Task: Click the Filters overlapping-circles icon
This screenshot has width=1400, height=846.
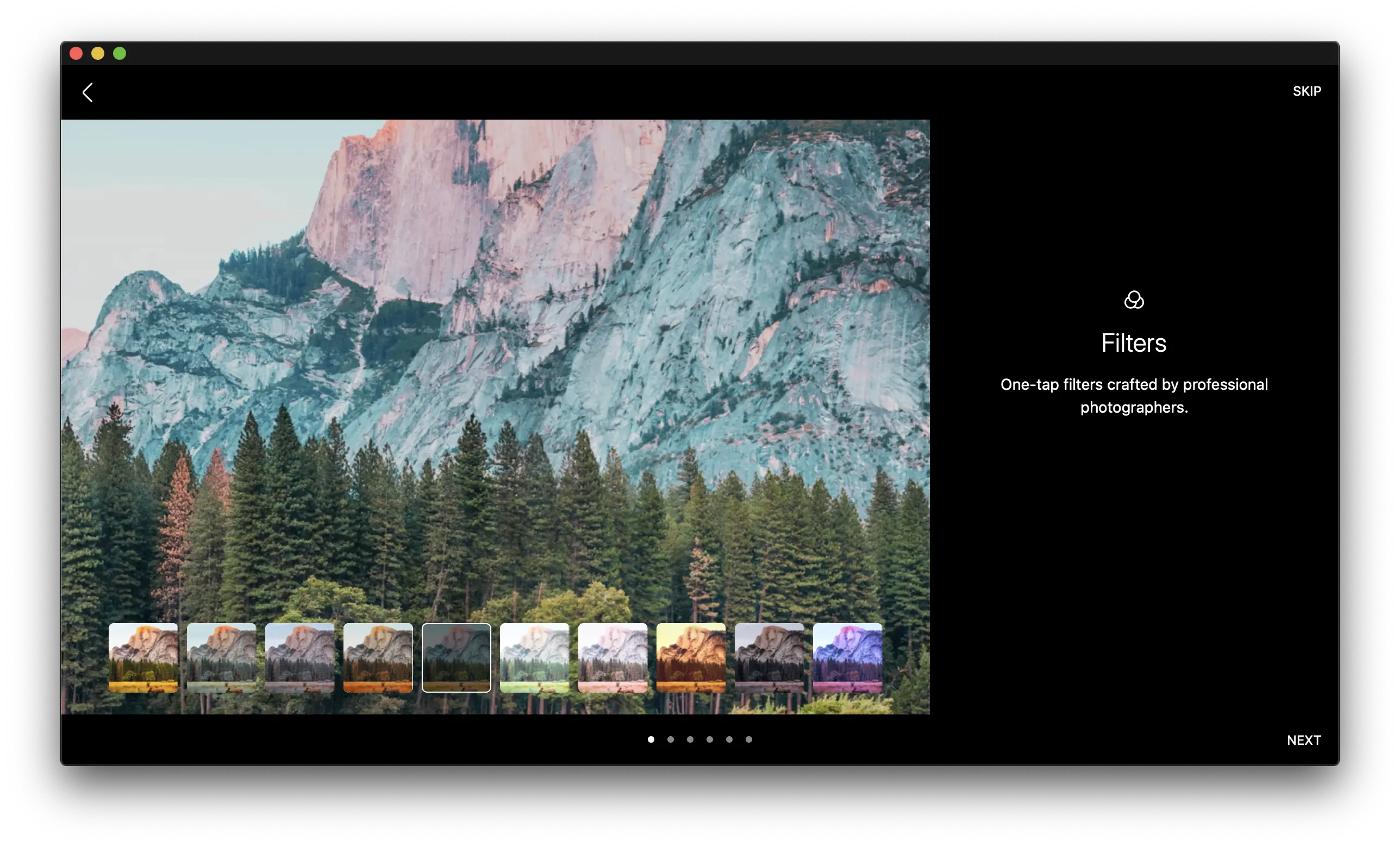Action: point(1134,300)
